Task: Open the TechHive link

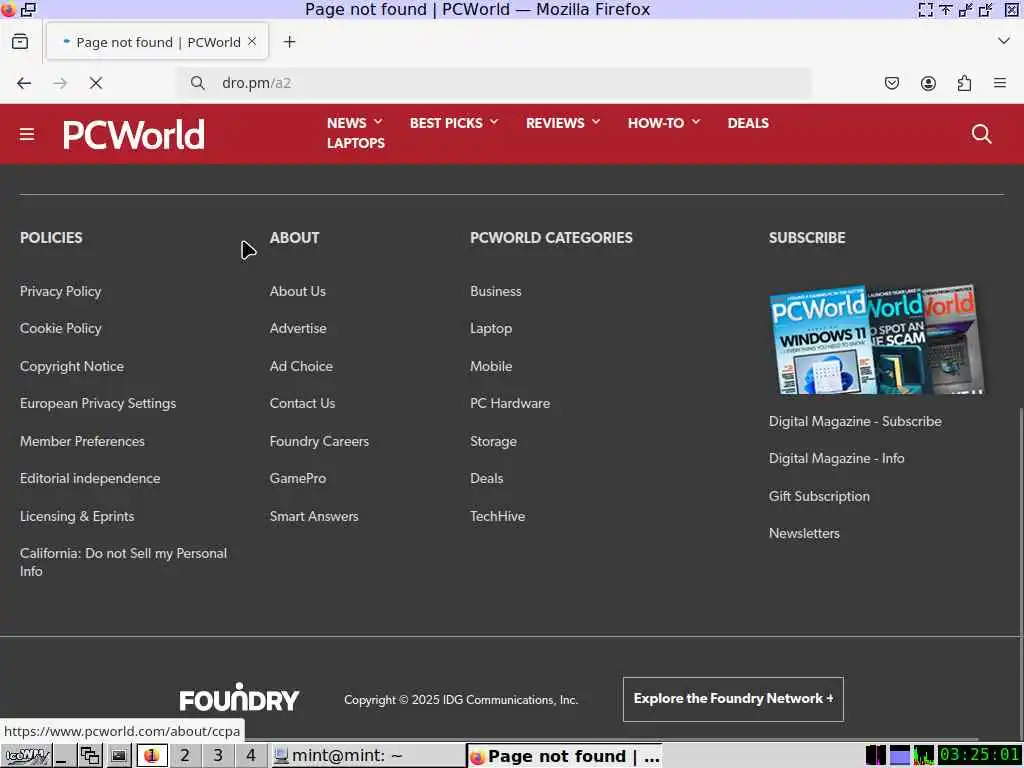Action: pos(498,517)
